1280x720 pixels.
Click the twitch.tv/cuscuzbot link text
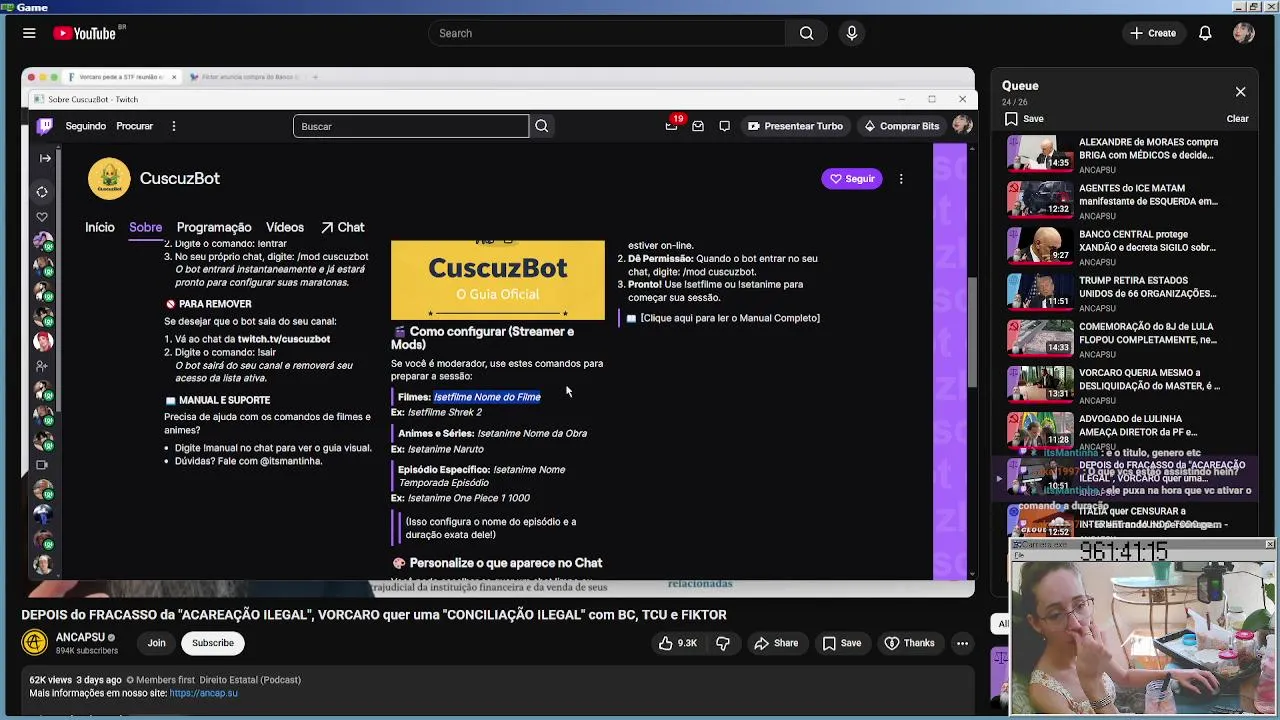coord(284,339)
